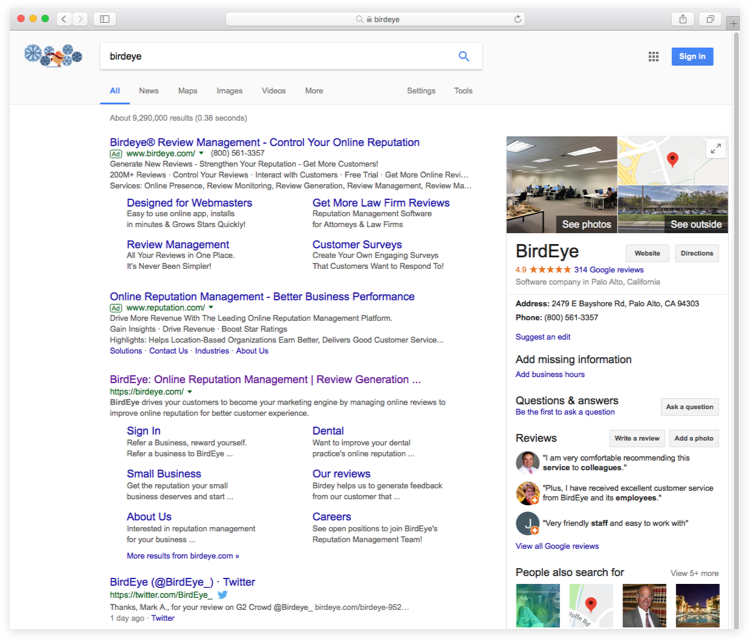Click More results from birdeye.com
Screen dimensions: 750x641
pos(183,556)
